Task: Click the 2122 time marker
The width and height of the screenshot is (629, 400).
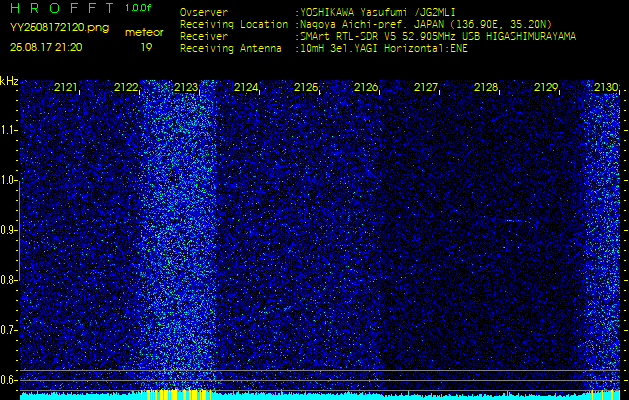Action: coord(126,87)
